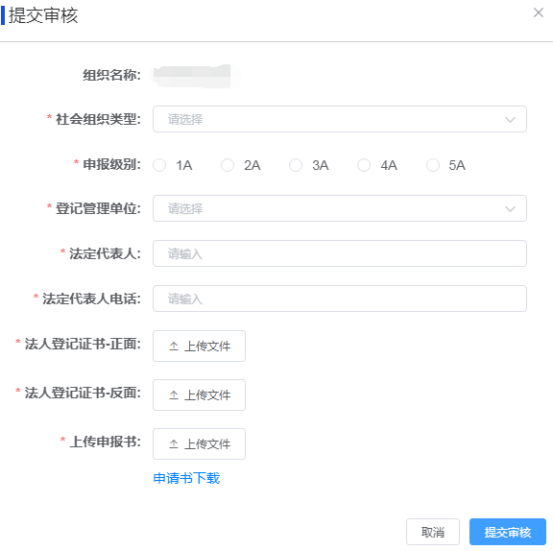
Task: Pick the 5A radio button
Action: pos(433,165)
